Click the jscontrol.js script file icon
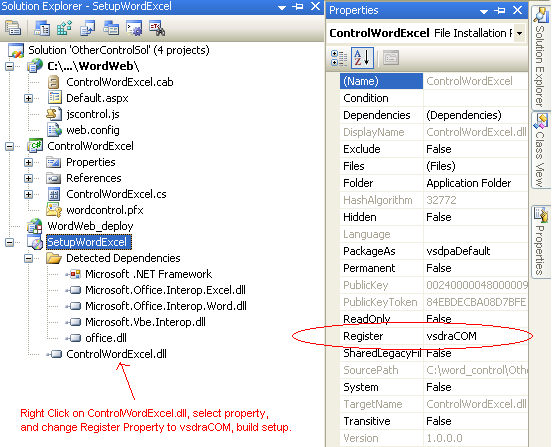The height and width of the screenshot is (447, 553). tap(54, 114)
